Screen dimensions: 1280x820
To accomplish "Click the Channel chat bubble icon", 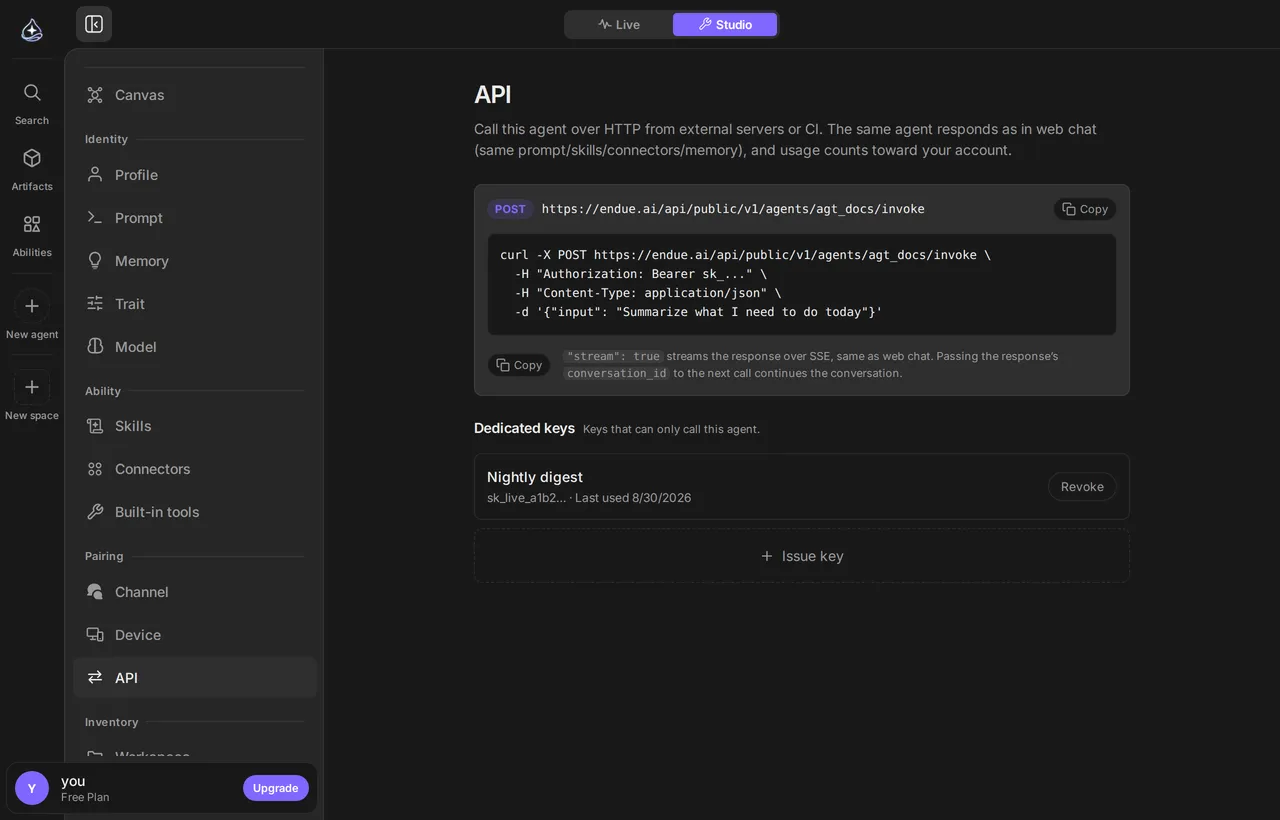I will click(95, 592).
